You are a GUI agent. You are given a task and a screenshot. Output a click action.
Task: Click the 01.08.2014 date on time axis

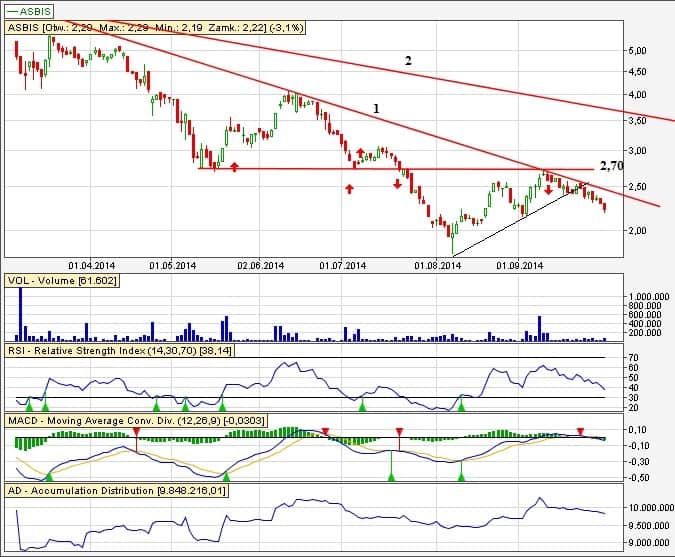click(435, 265)
